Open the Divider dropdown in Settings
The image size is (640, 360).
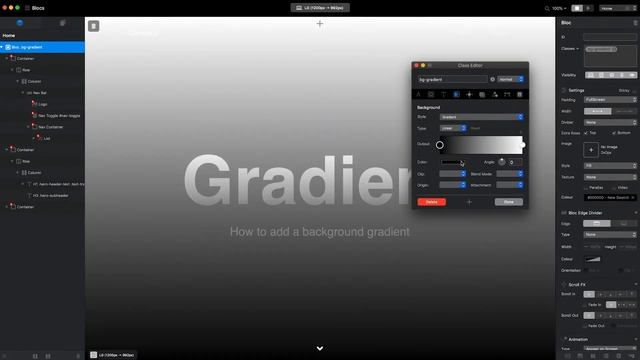610,122
